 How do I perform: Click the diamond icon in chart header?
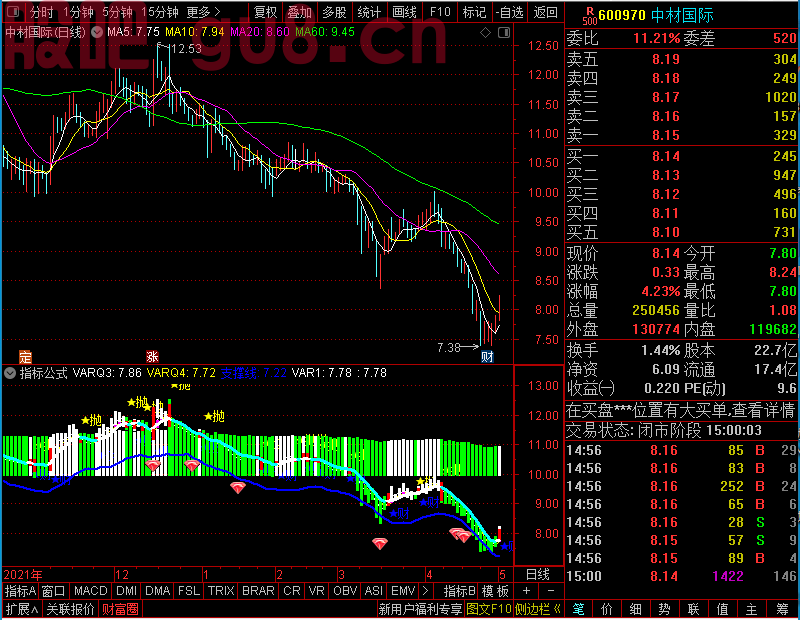485,33
